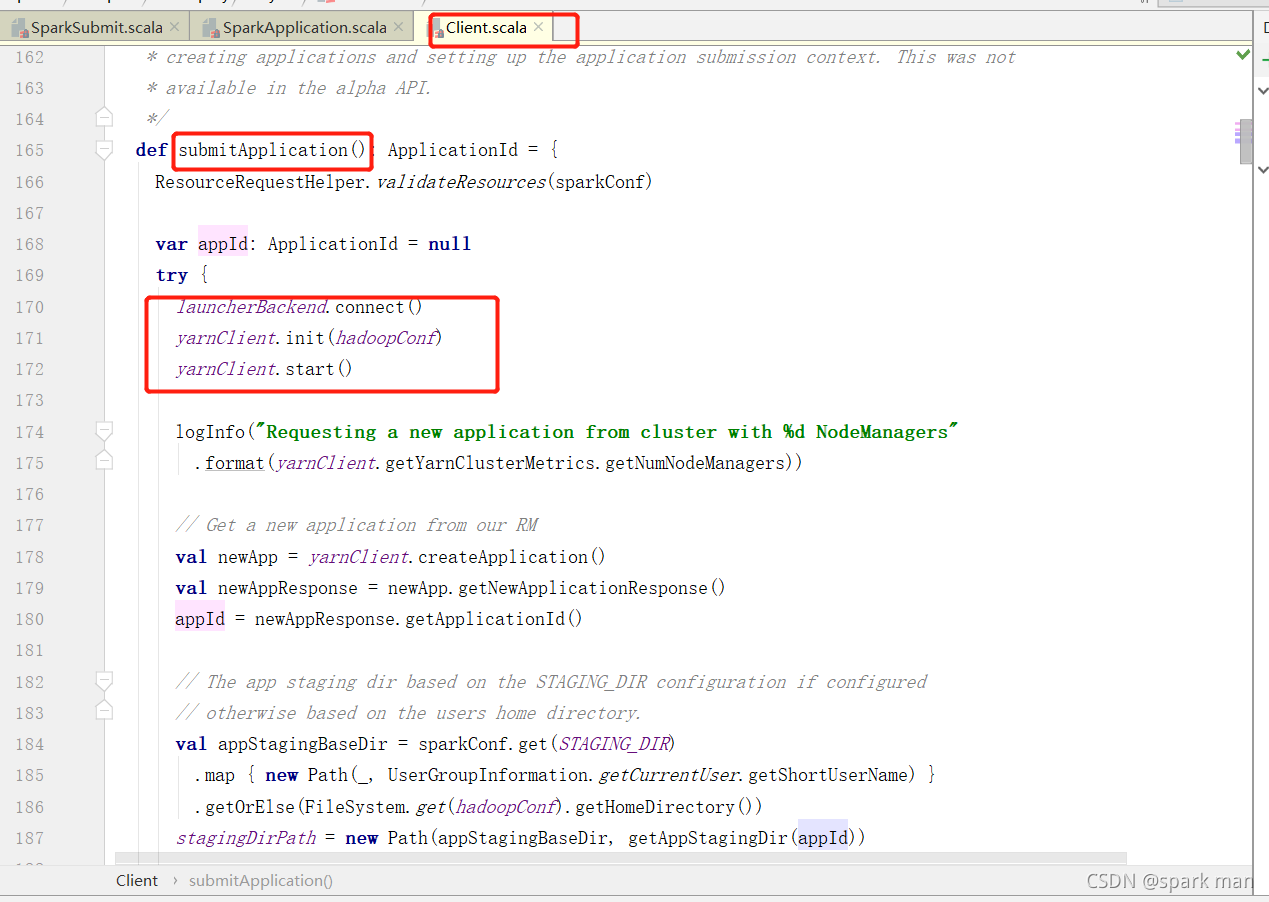
Task: Switch to the SparkSubmit.scala tab
Action: 96,28
